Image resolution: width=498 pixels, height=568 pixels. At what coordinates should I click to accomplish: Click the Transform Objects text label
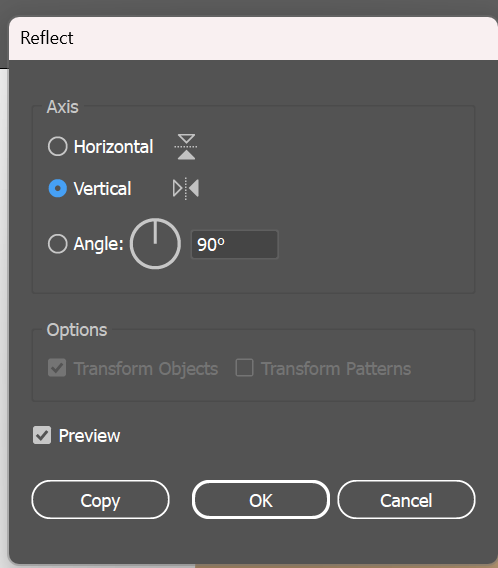[146, 369]
